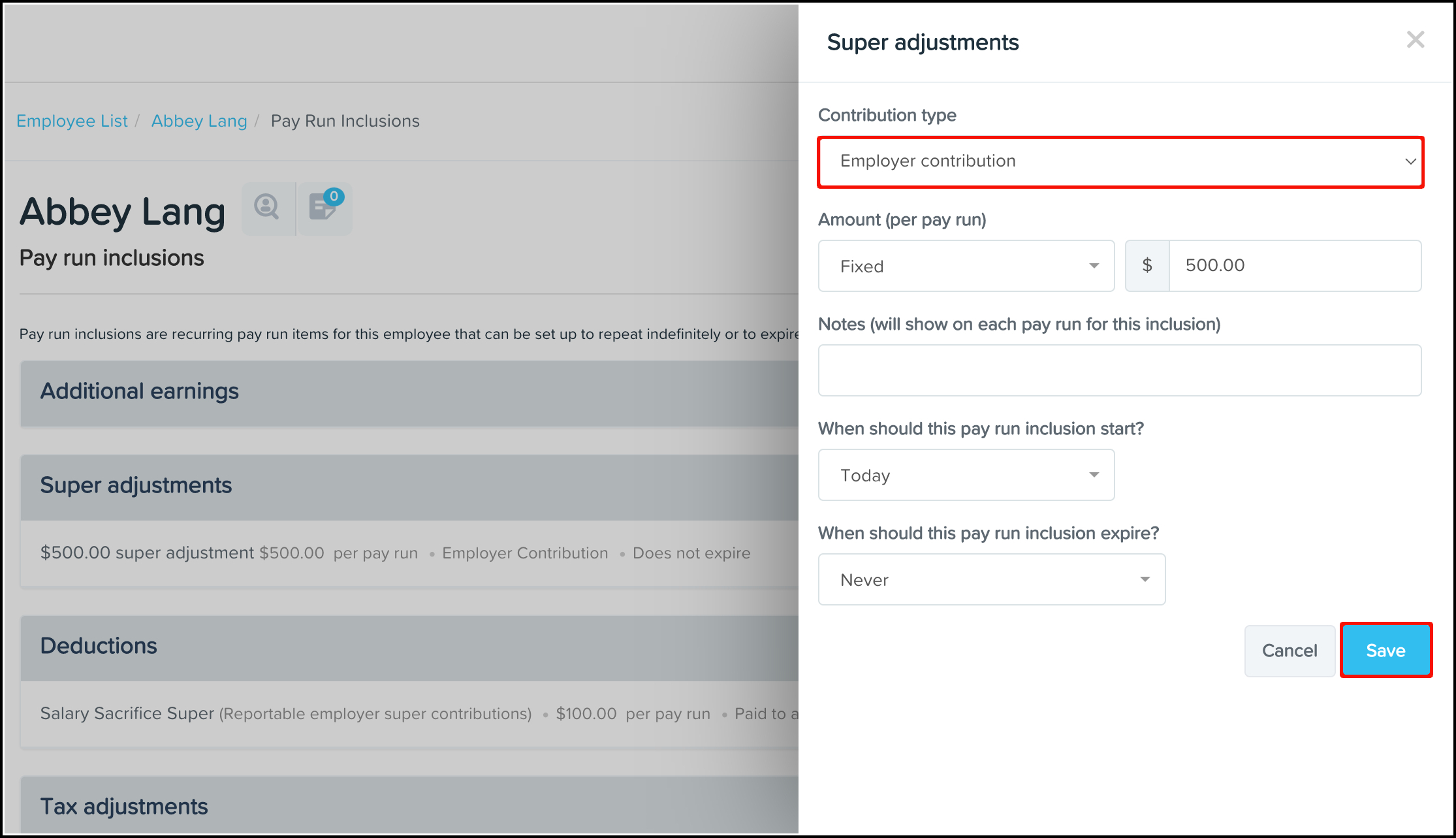Click inside the Notes text area
The height and width of the screenshot is (838, 1456).
(1119, 370)
